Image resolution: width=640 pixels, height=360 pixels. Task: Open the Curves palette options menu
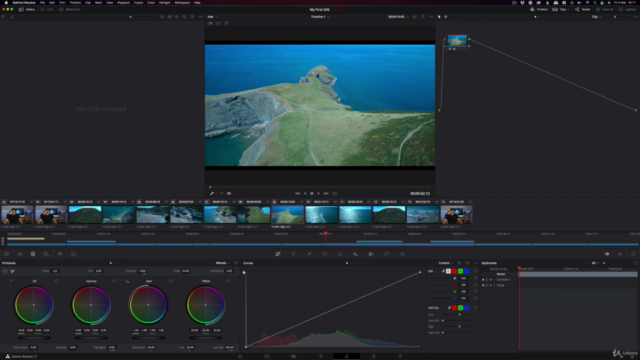476,263
